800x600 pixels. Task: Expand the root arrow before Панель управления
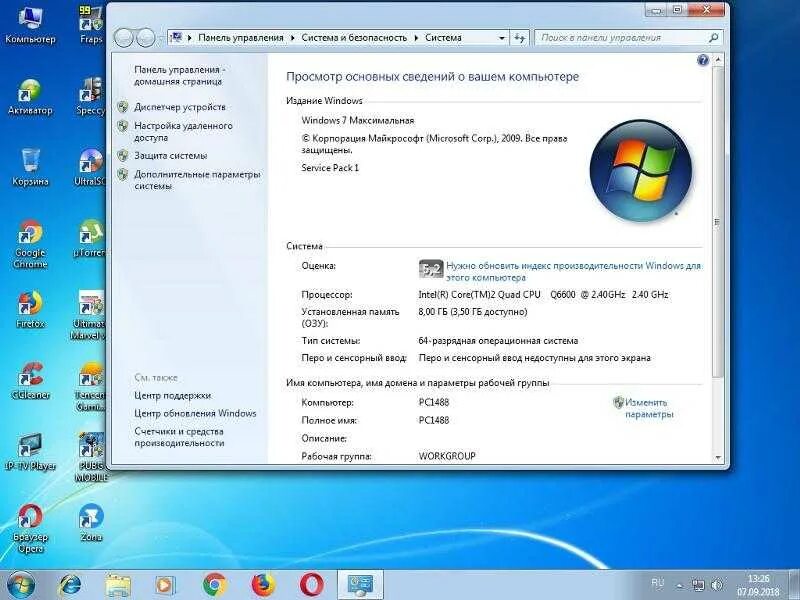[x=190, y=38]
